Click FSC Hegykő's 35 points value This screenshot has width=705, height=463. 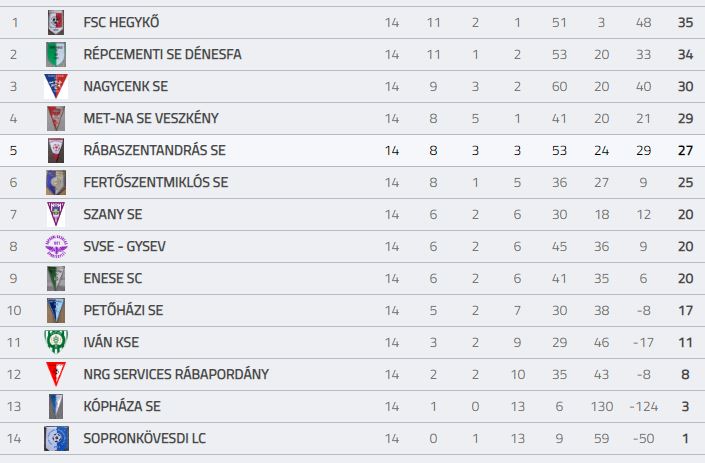685,22
